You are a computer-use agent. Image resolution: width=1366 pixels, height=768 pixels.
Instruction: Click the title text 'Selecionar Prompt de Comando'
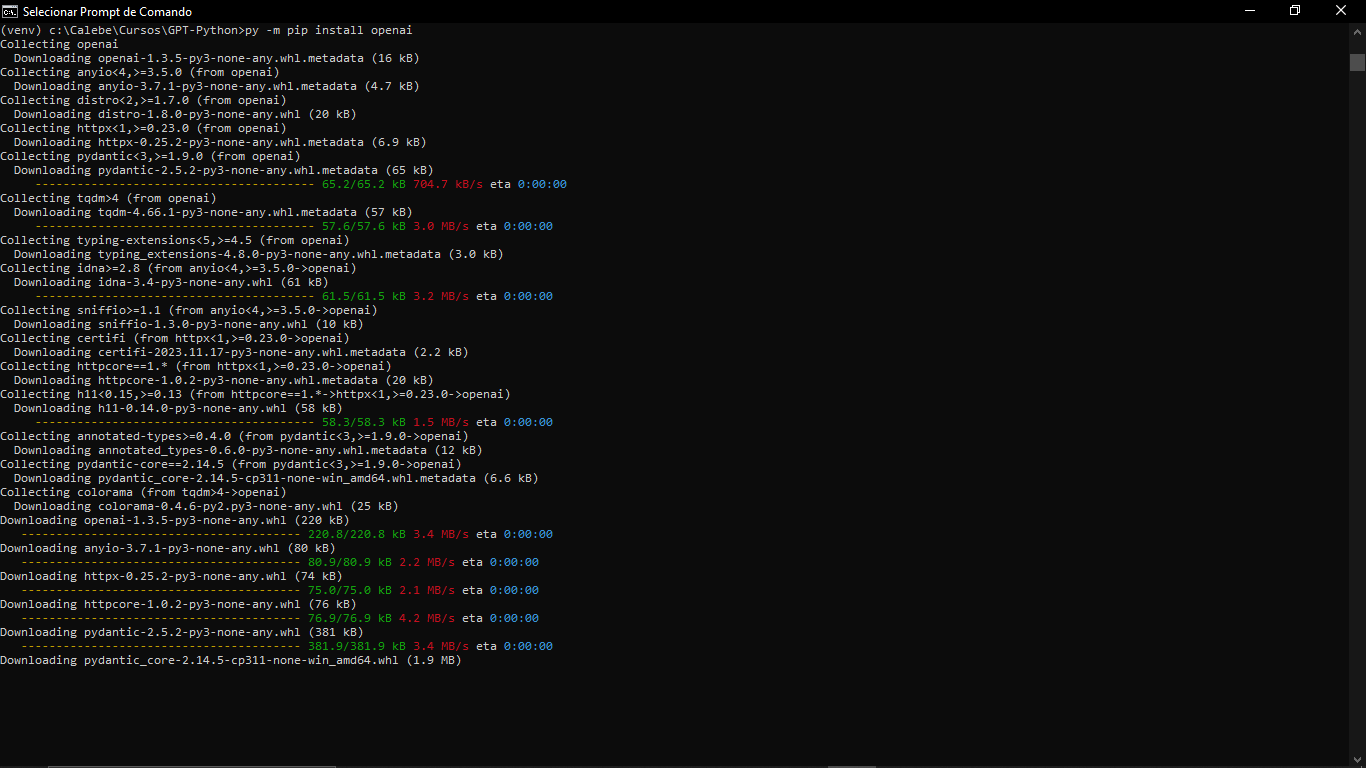pyautogui.click(x=107, y=11)
